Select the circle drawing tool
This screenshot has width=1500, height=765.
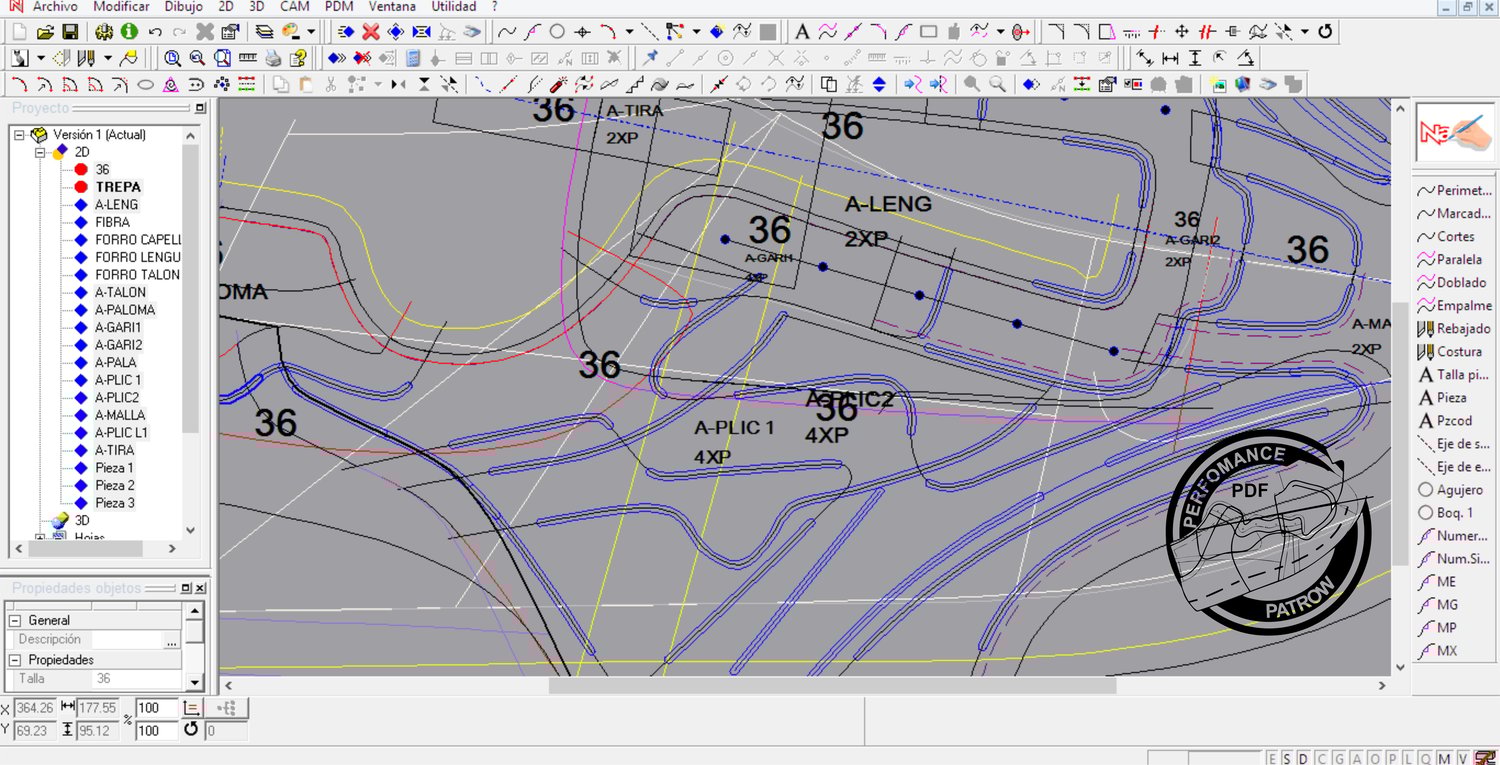[x=557, y=32]
